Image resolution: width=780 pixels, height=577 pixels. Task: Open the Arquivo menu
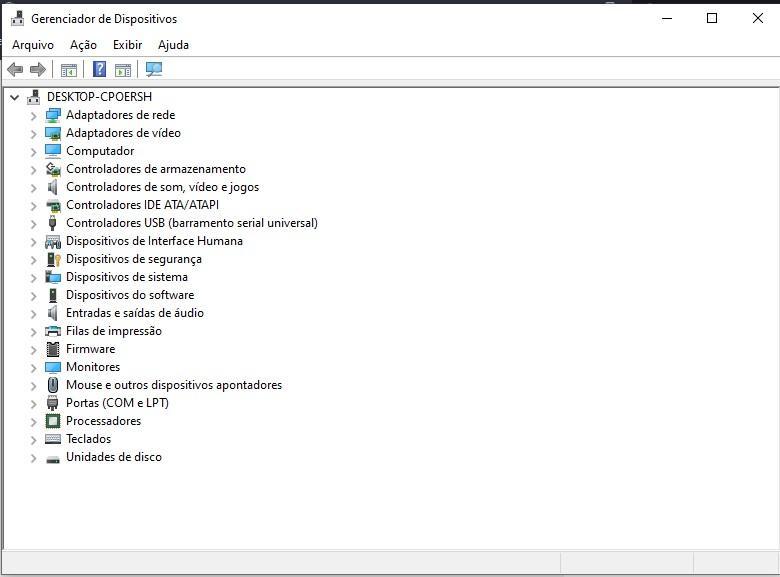pyautogui.click(x=33, y=45)
